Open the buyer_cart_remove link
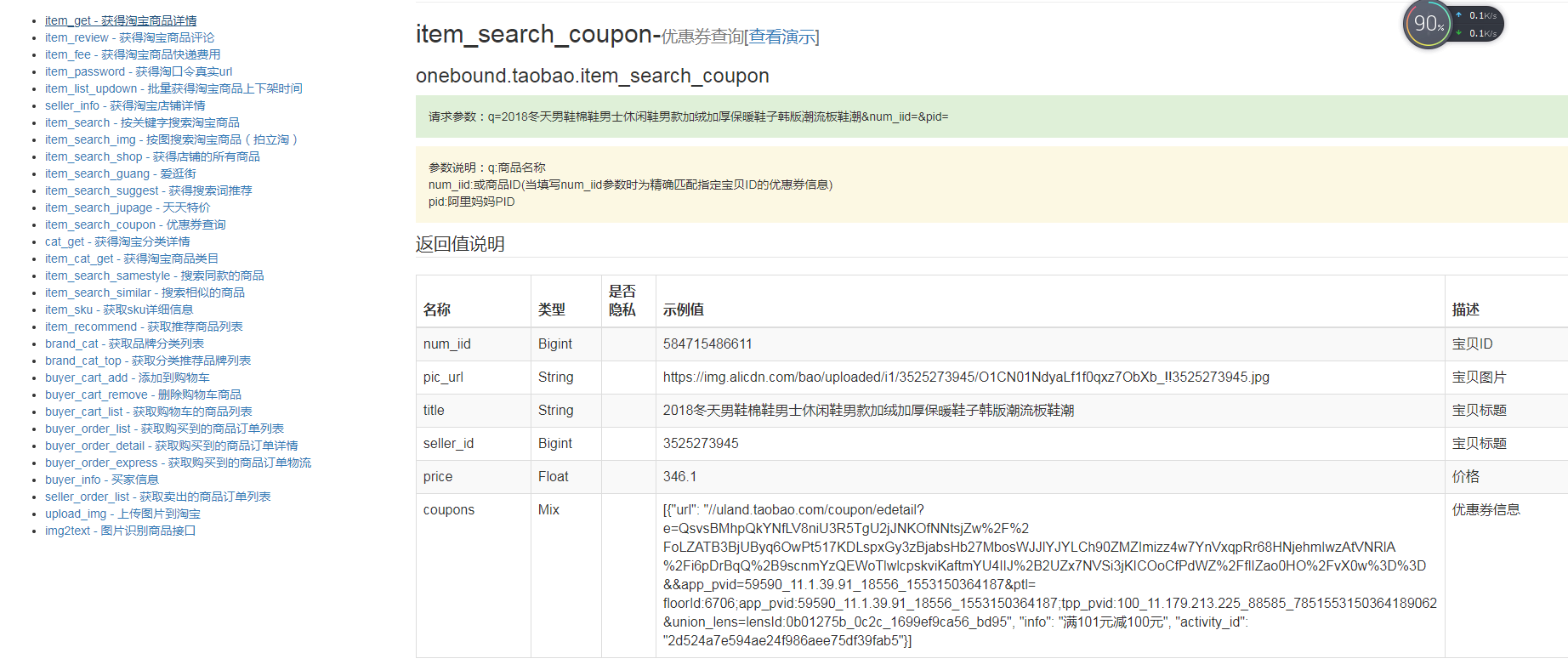 tap(143, 395)
